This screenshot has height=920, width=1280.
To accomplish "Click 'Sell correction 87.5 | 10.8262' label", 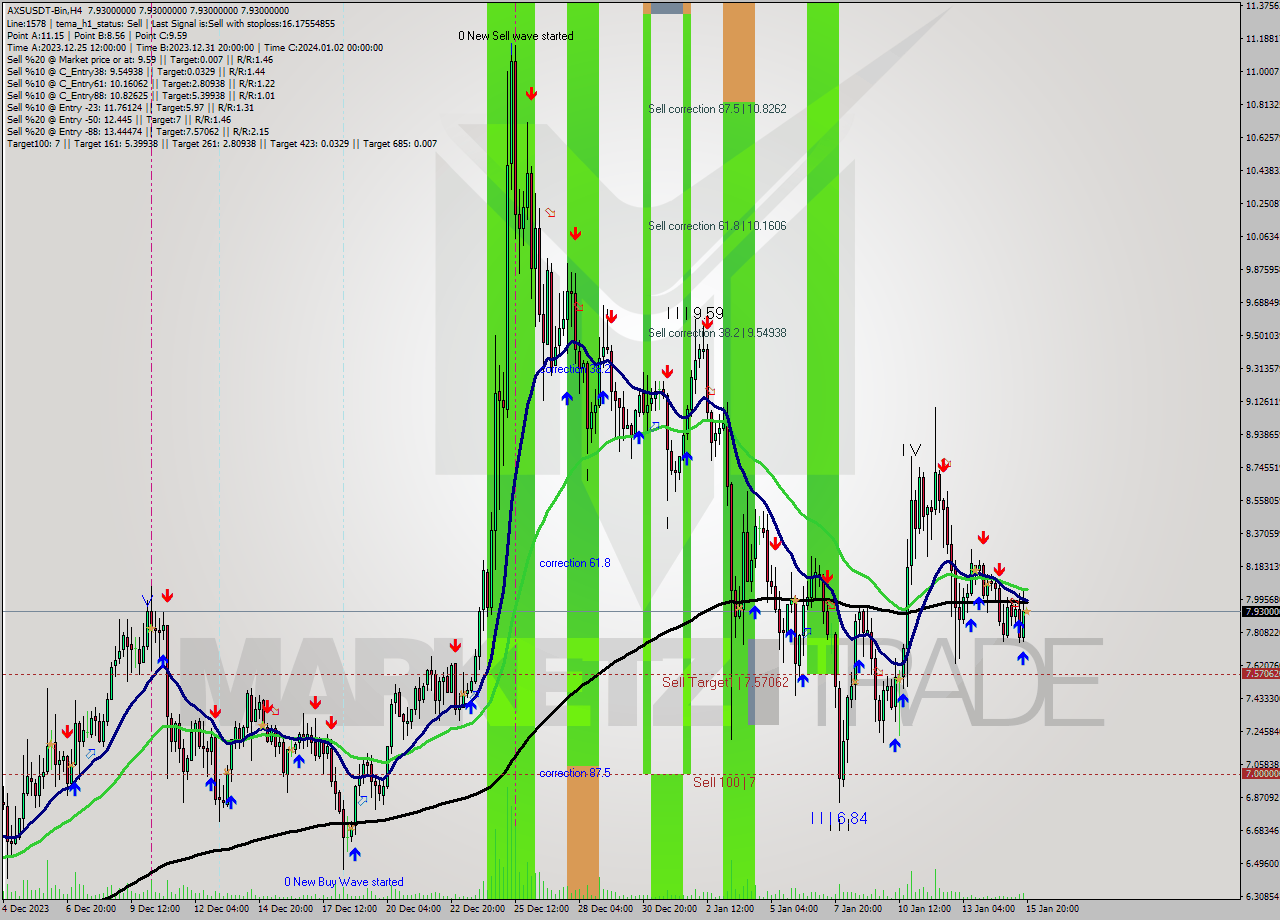I will click(716, 109).
